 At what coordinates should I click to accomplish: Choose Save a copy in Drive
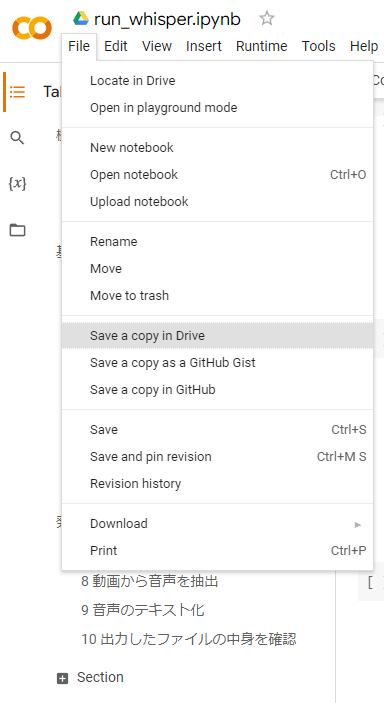point(218,335)
